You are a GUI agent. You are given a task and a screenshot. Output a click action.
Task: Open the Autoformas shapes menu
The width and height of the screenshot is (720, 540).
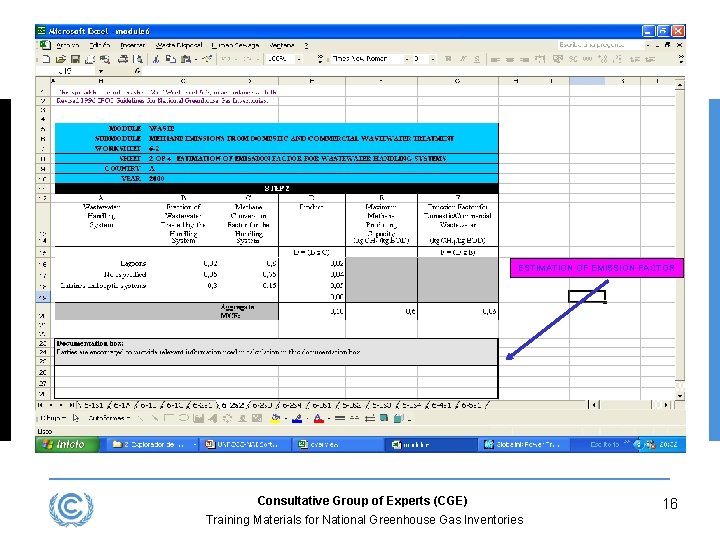pos(109,418)
